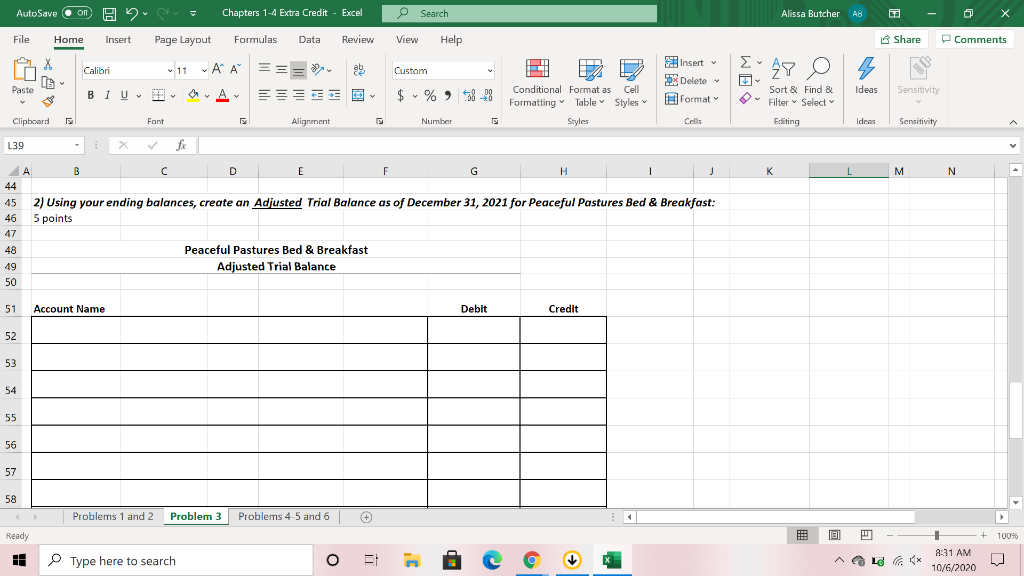The image size is (1024, 576).
Task: Click the Cut scissors icon
Action: [48, 64]
